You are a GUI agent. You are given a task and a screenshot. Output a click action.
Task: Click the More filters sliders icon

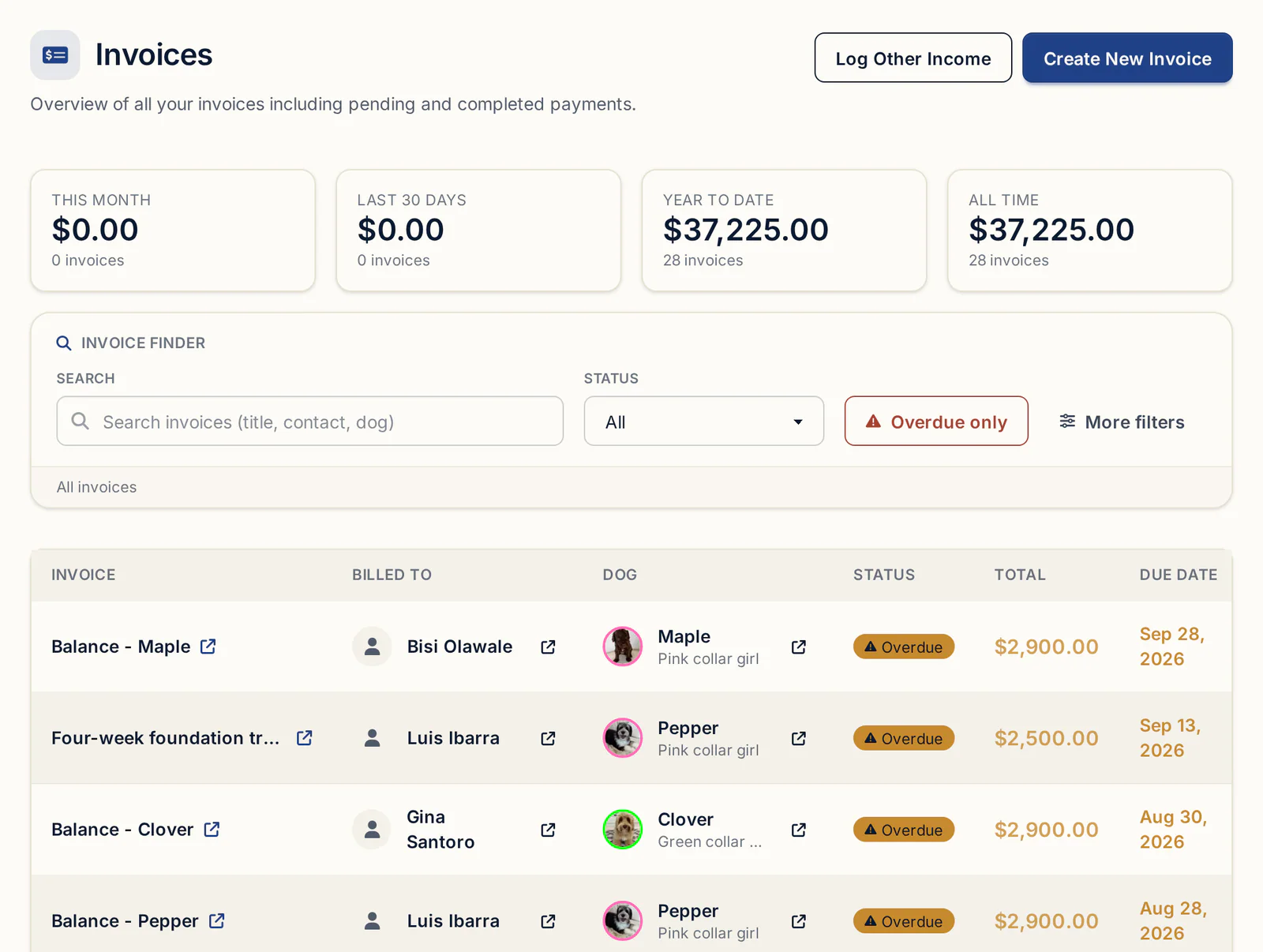coord(1067,422)
